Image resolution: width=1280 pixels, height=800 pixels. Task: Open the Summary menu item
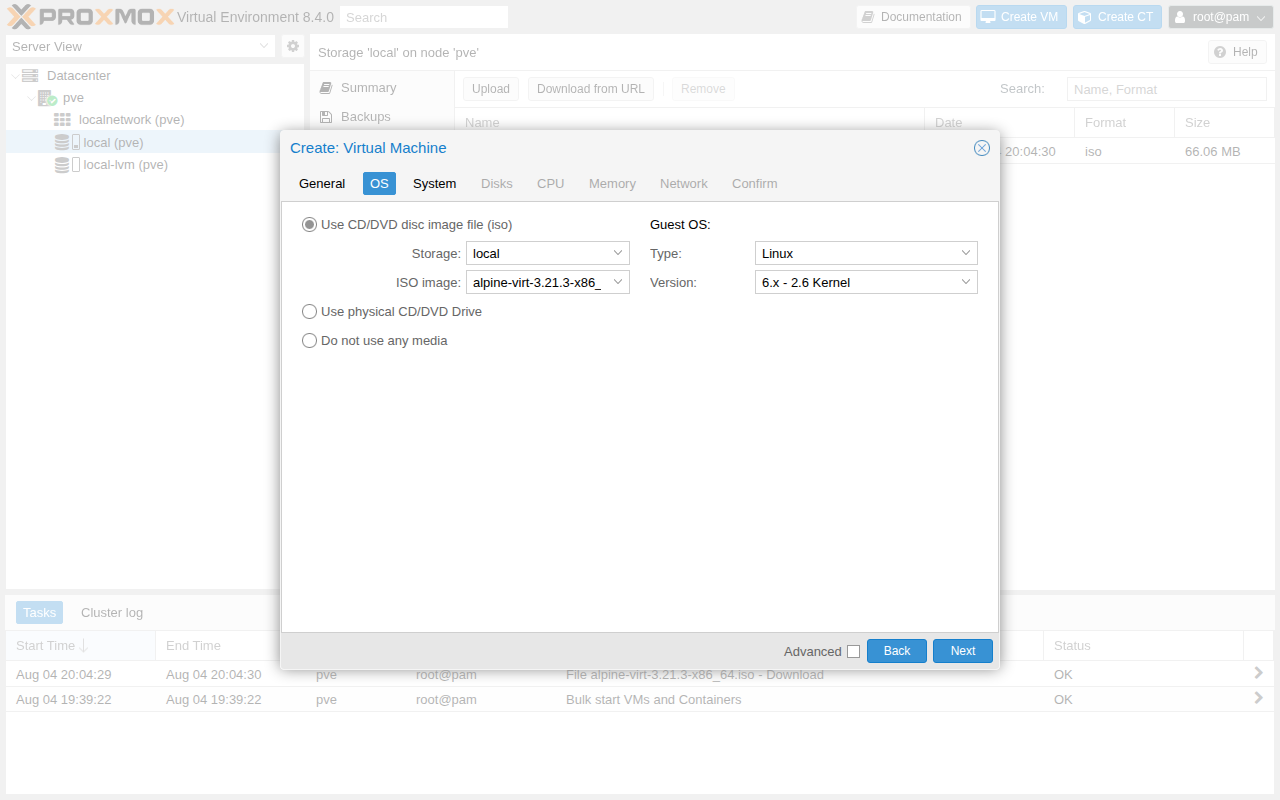(x=380, y=88)
